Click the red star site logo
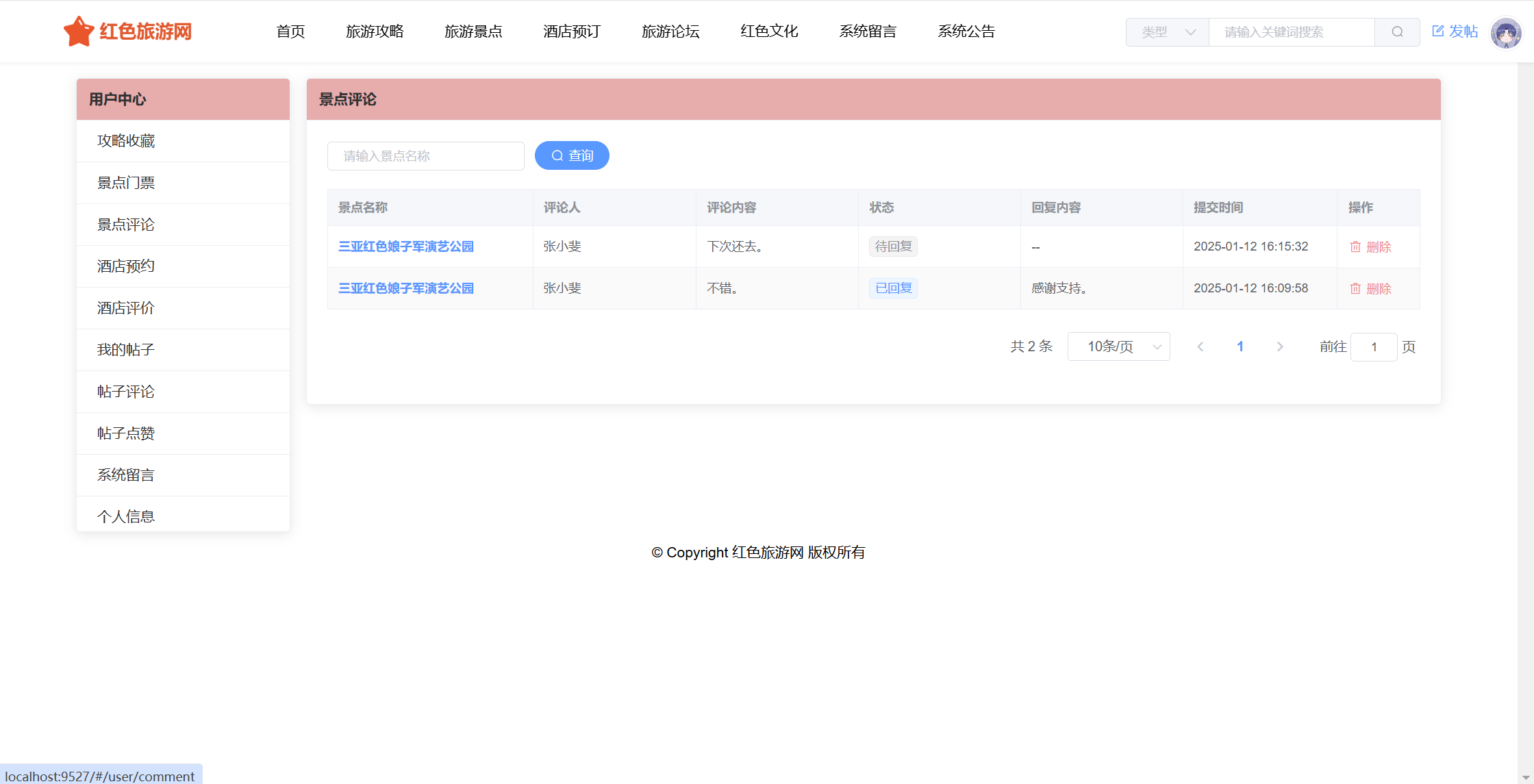 pos(79,31)
